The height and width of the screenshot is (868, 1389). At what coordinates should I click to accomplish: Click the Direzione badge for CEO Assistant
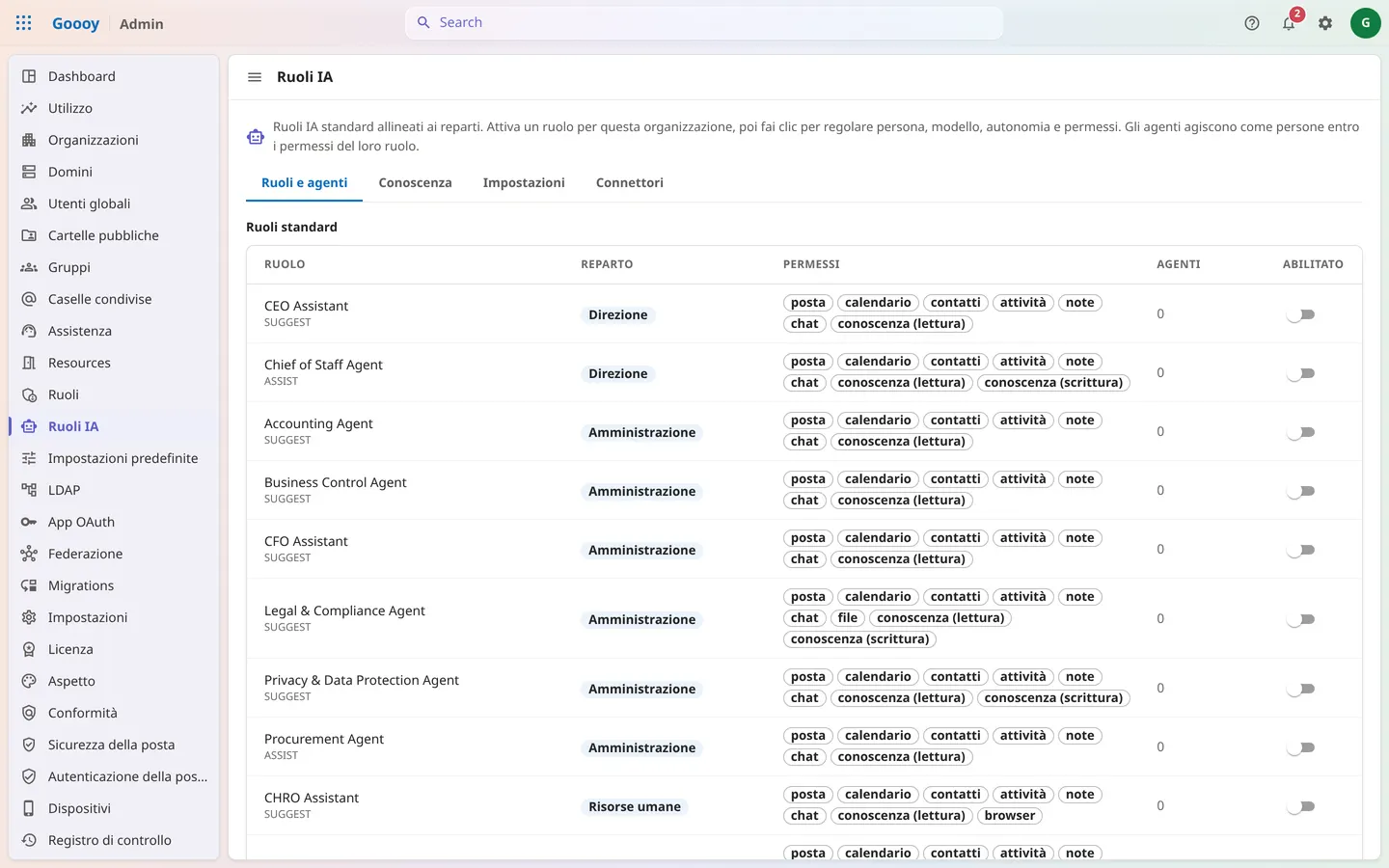pyautogui.click(x=618, y=314)
